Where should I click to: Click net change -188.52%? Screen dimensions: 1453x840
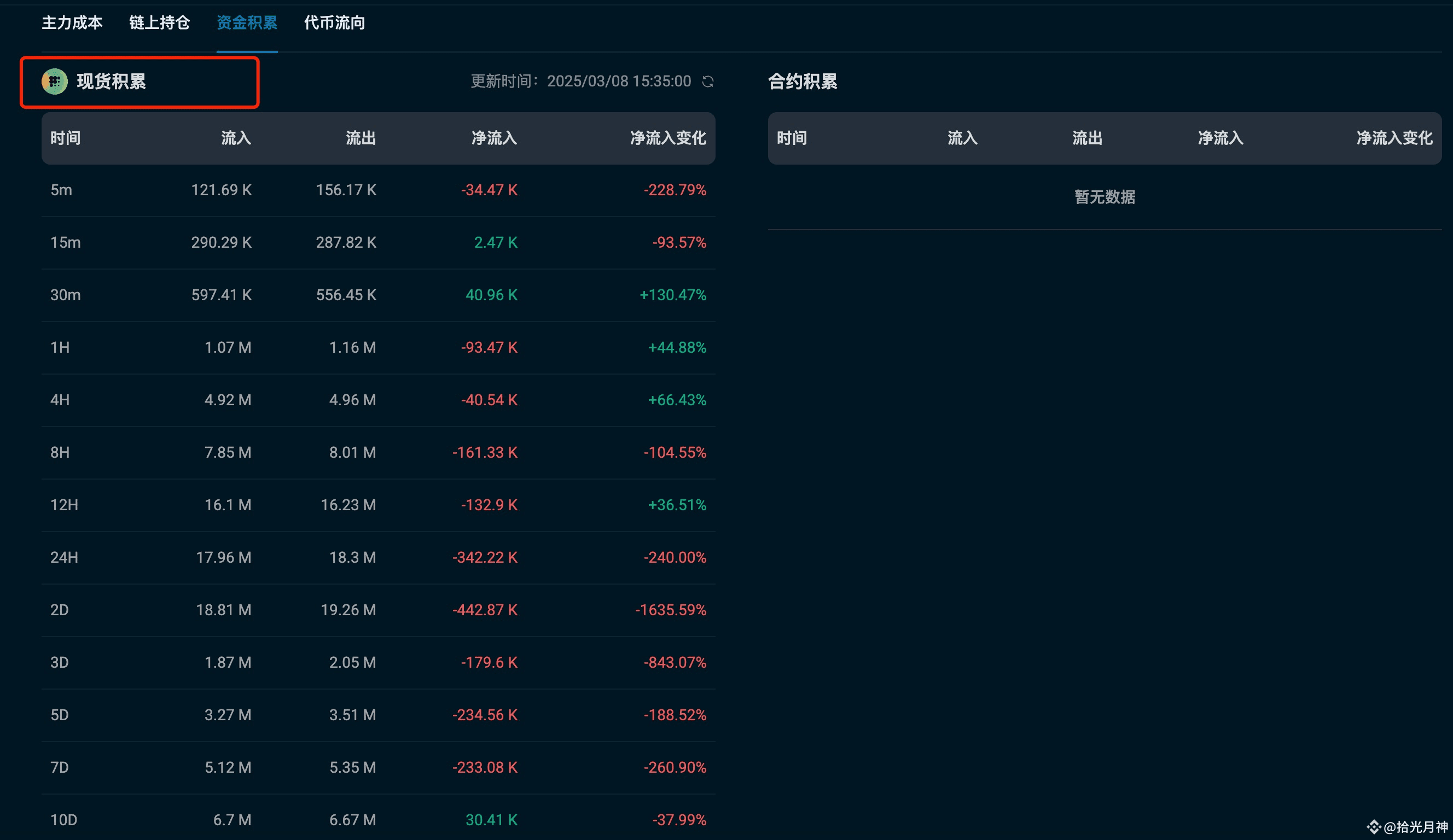(675, 714)
